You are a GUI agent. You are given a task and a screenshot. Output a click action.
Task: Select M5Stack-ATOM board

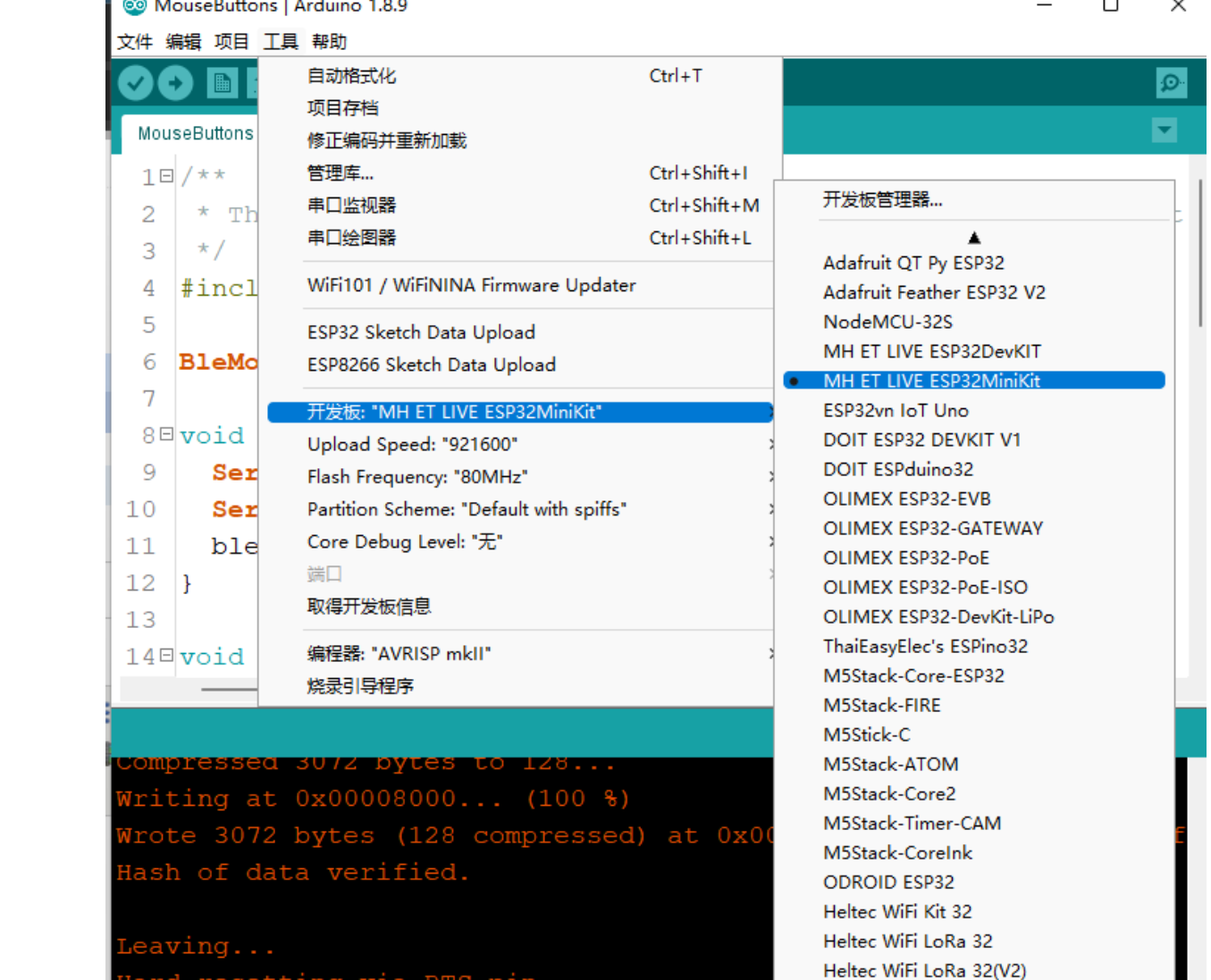[x=974, y=764]
